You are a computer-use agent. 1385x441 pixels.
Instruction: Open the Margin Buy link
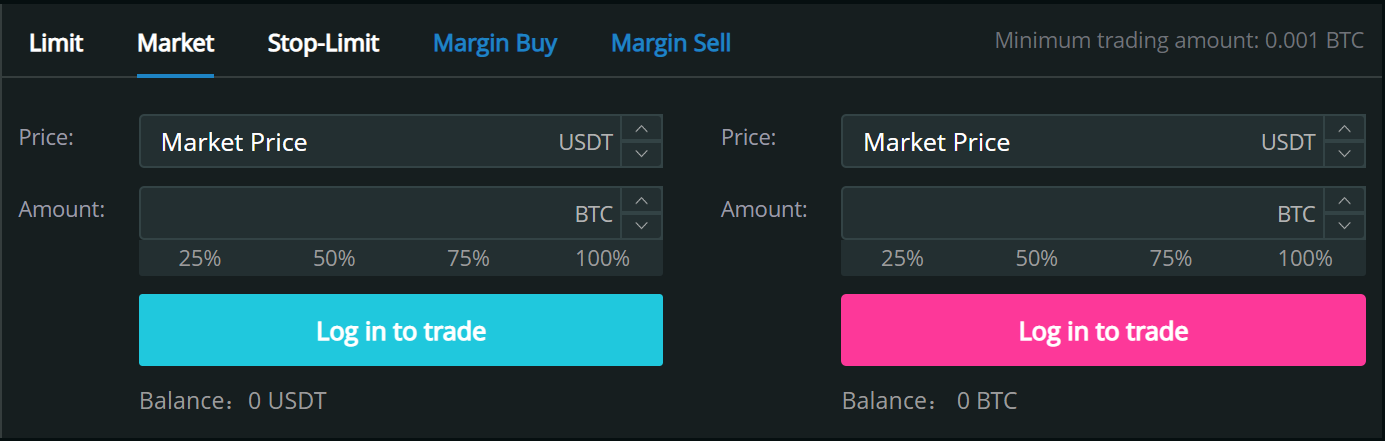click(x=494, y=44)
